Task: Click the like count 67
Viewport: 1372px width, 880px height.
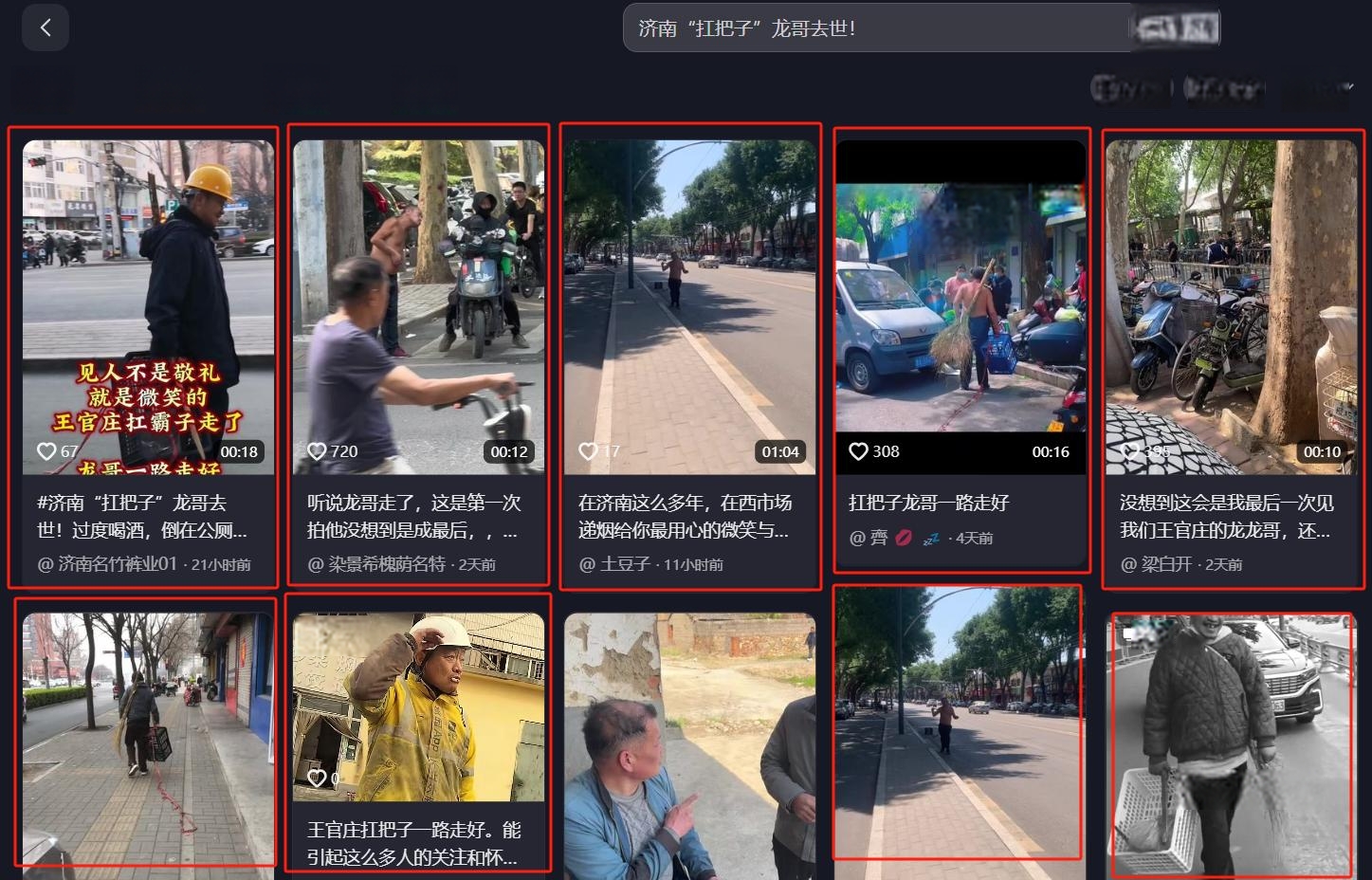Action: click(x=69, y=451)
